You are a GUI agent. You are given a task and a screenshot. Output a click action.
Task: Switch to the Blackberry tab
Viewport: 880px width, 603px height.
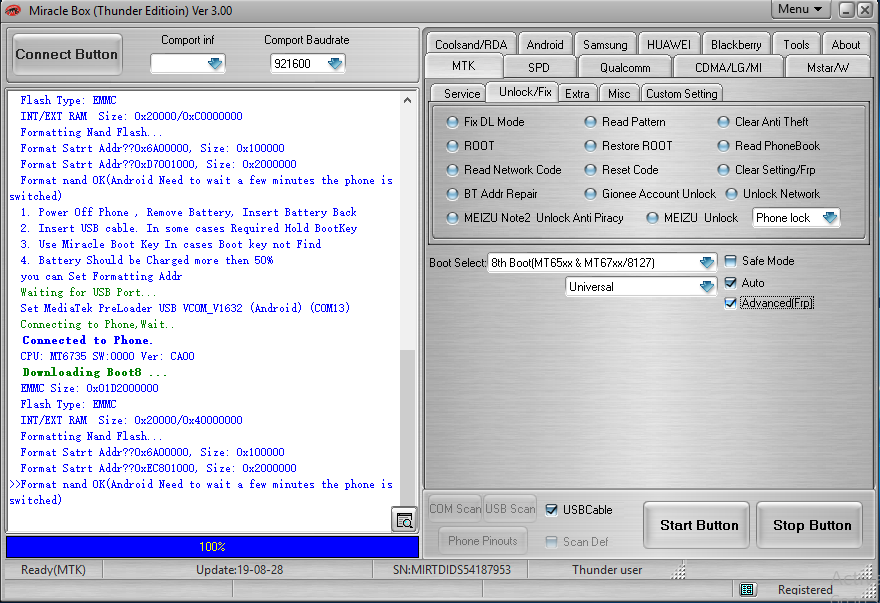click(x=736, y=44)
